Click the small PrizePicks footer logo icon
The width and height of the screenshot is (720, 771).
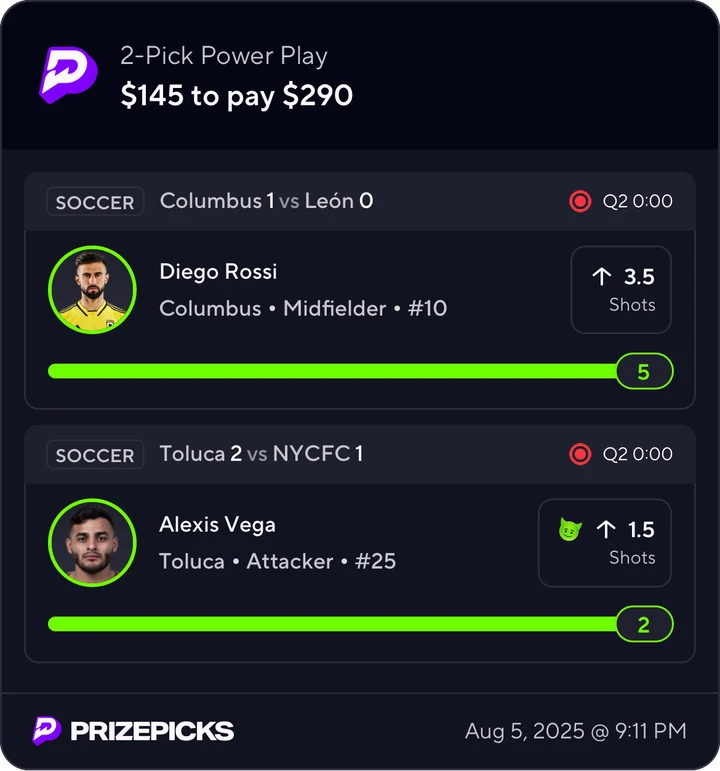coord(47,731)
